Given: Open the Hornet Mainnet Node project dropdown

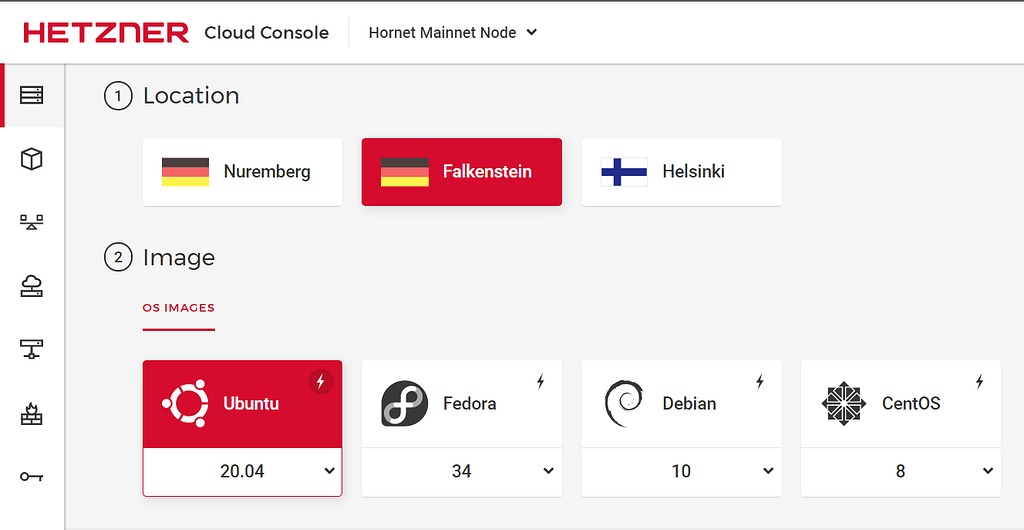Looking at the screenshot, I should [453, 33].
